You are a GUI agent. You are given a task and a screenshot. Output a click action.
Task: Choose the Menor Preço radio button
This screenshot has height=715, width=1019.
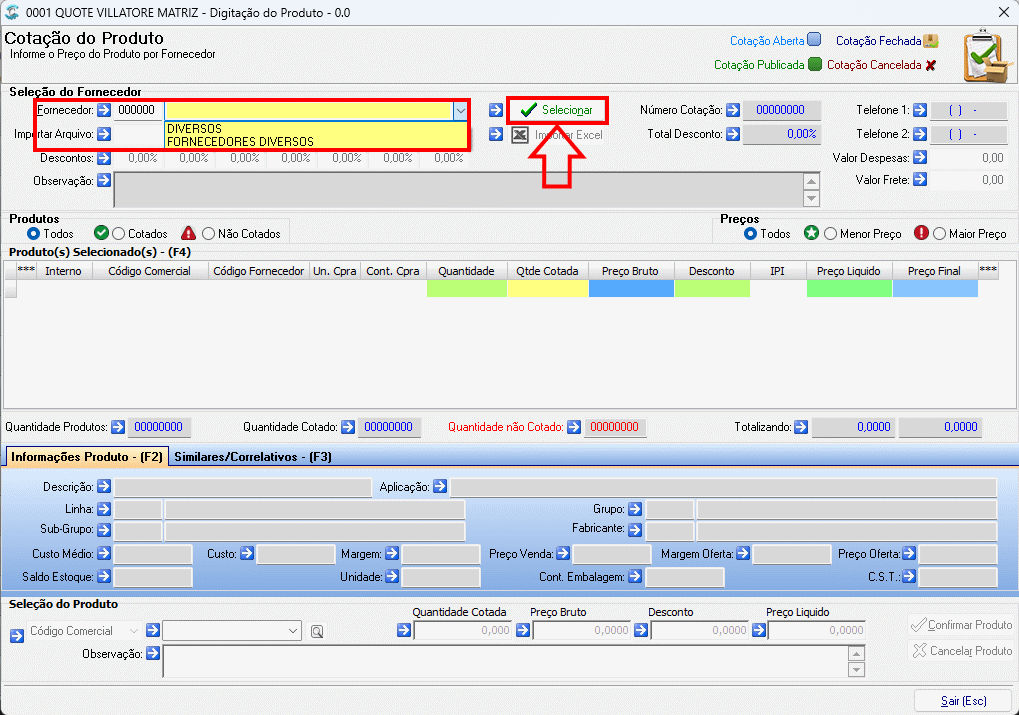[830, 233]
